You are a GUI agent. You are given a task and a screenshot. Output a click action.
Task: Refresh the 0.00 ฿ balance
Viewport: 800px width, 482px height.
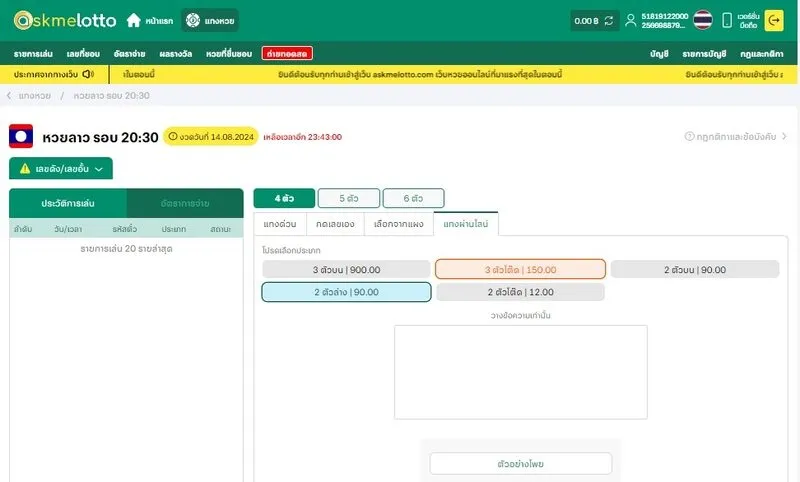coord(608,20)
